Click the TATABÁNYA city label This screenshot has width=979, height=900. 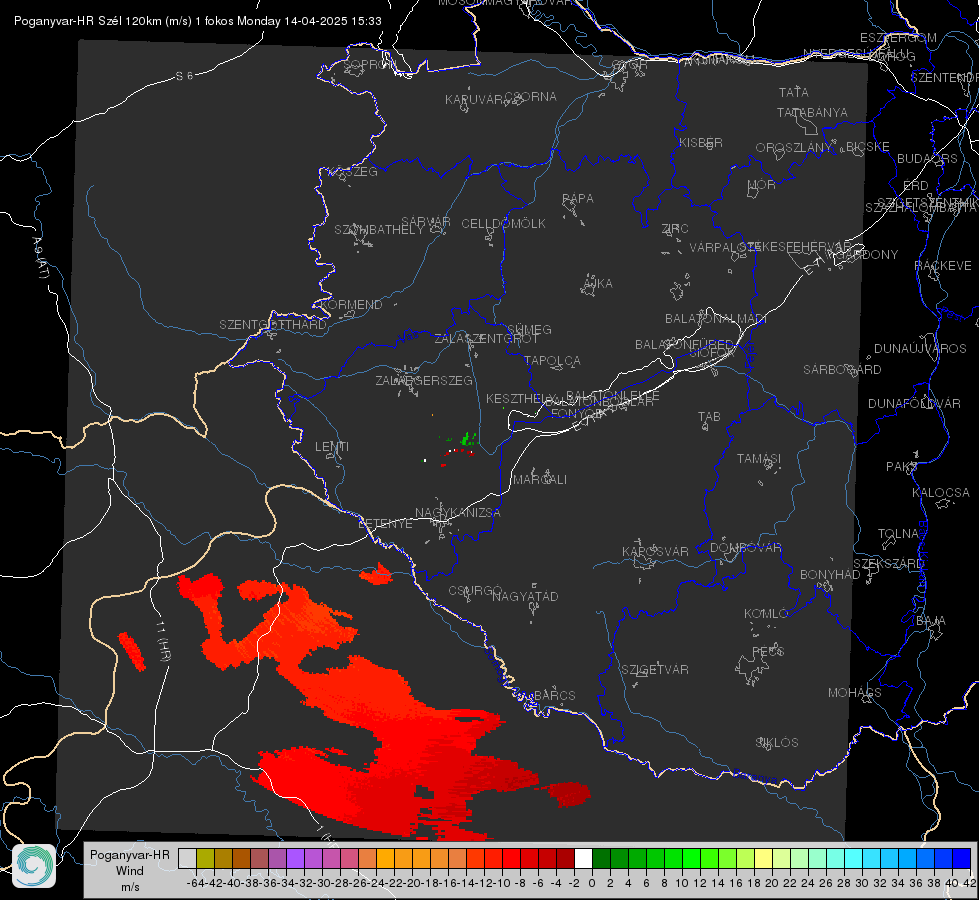[x=812, y=112]
